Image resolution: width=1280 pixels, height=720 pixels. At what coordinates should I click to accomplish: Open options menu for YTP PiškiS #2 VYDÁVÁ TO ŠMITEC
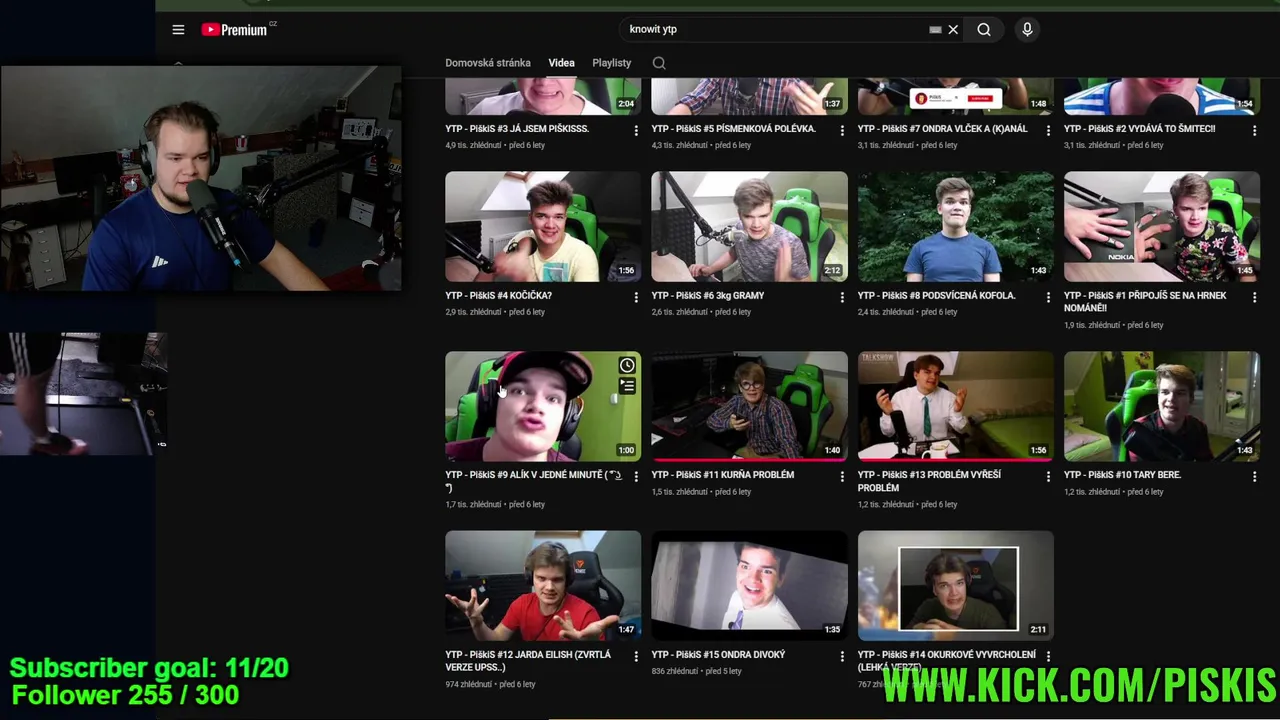(1254, 130)
